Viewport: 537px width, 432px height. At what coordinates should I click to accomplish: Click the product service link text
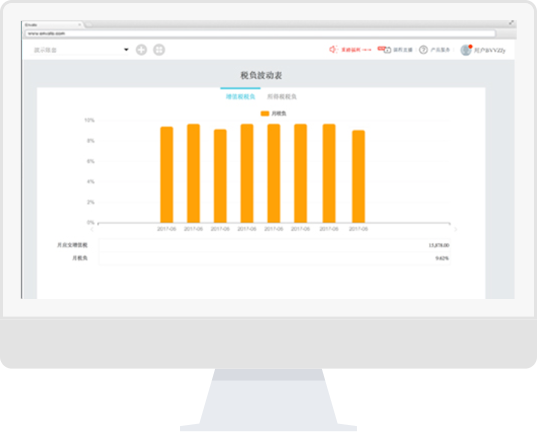440,50
